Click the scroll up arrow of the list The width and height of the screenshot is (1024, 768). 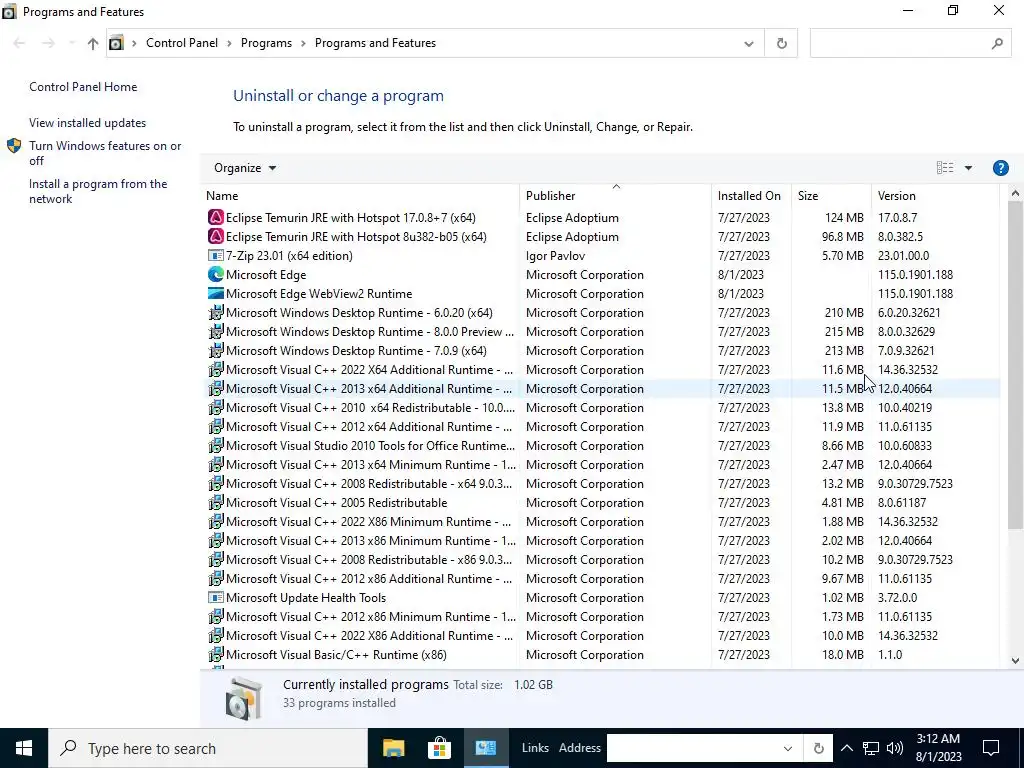[x=1015, y=193]
